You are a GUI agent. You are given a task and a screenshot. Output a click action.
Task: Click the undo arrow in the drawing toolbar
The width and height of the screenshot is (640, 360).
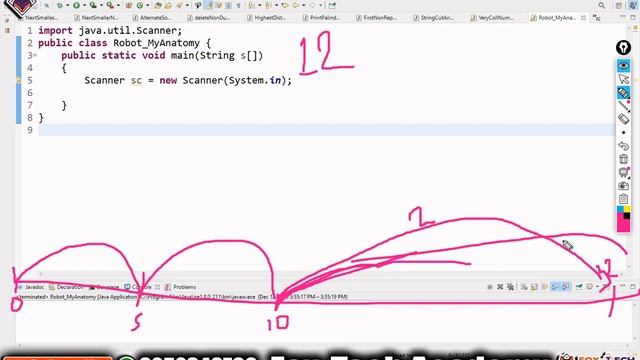click(623, 146)
